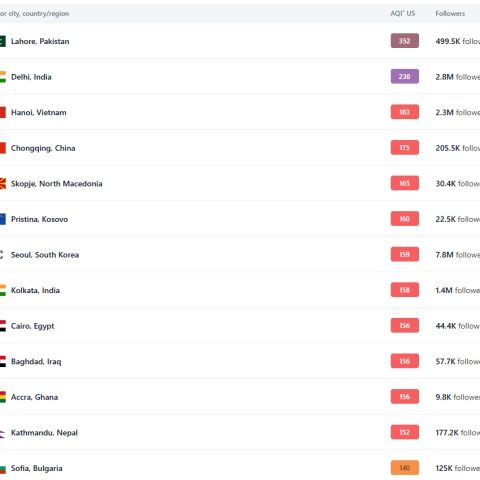Click the North Macedonia flag beside Skopje

click(x=3, y=184)
